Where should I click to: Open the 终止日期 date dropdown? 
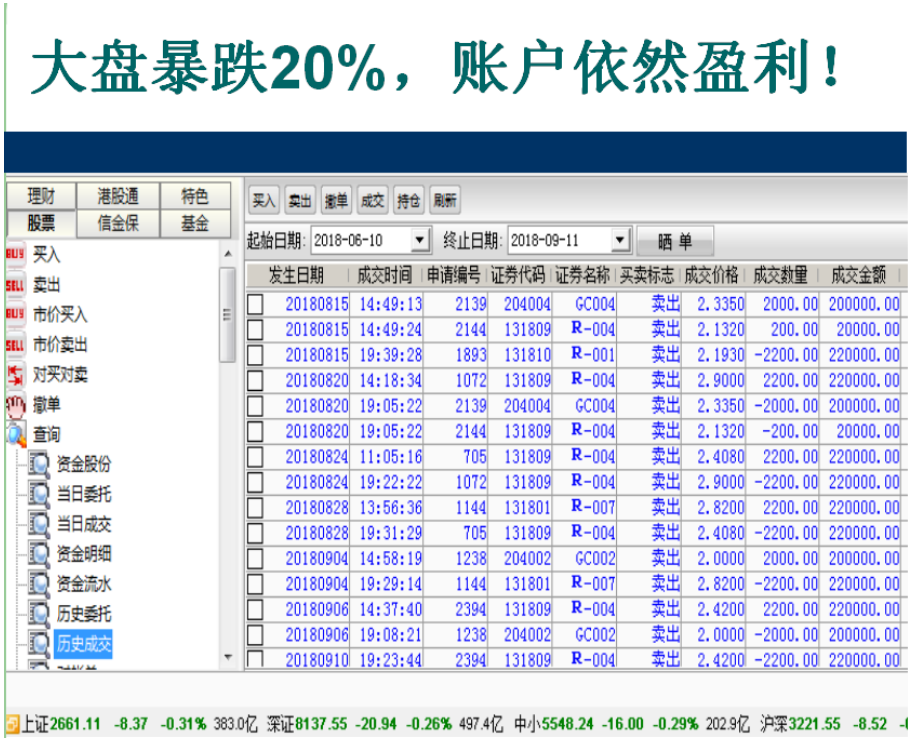pos(621,241)
